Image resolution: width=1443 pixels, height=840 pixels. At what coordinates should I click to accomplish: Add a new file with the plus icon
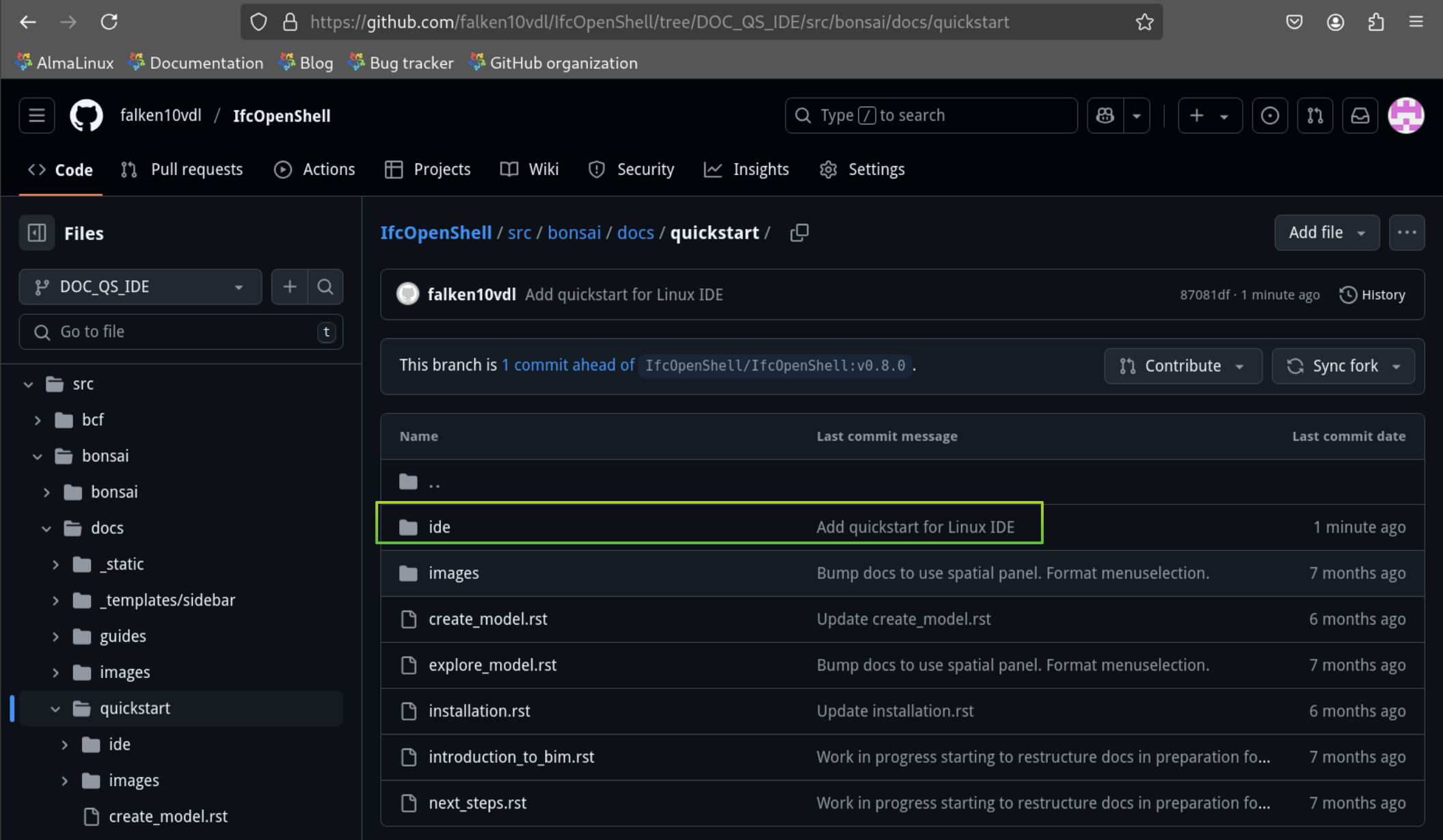click(290, 286)
